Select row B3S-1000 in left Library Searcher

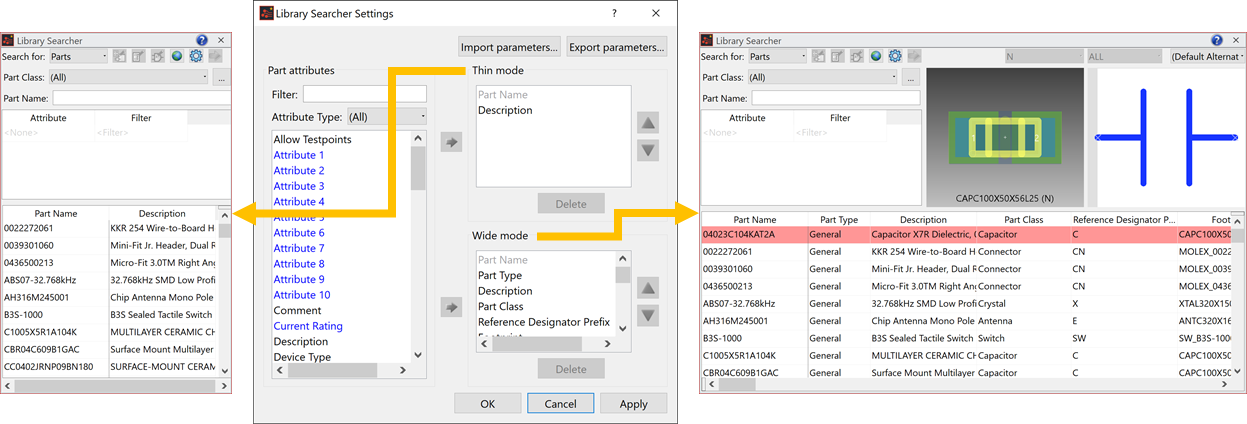click(x=110, y=313)
